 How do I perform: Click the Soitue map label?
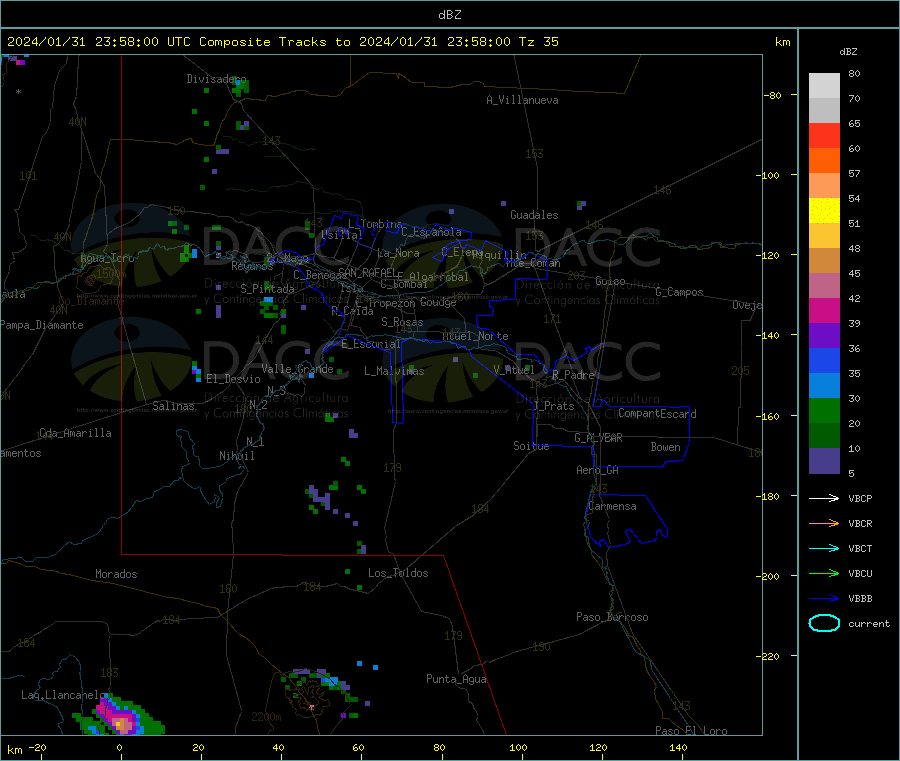tap(531, 446)
